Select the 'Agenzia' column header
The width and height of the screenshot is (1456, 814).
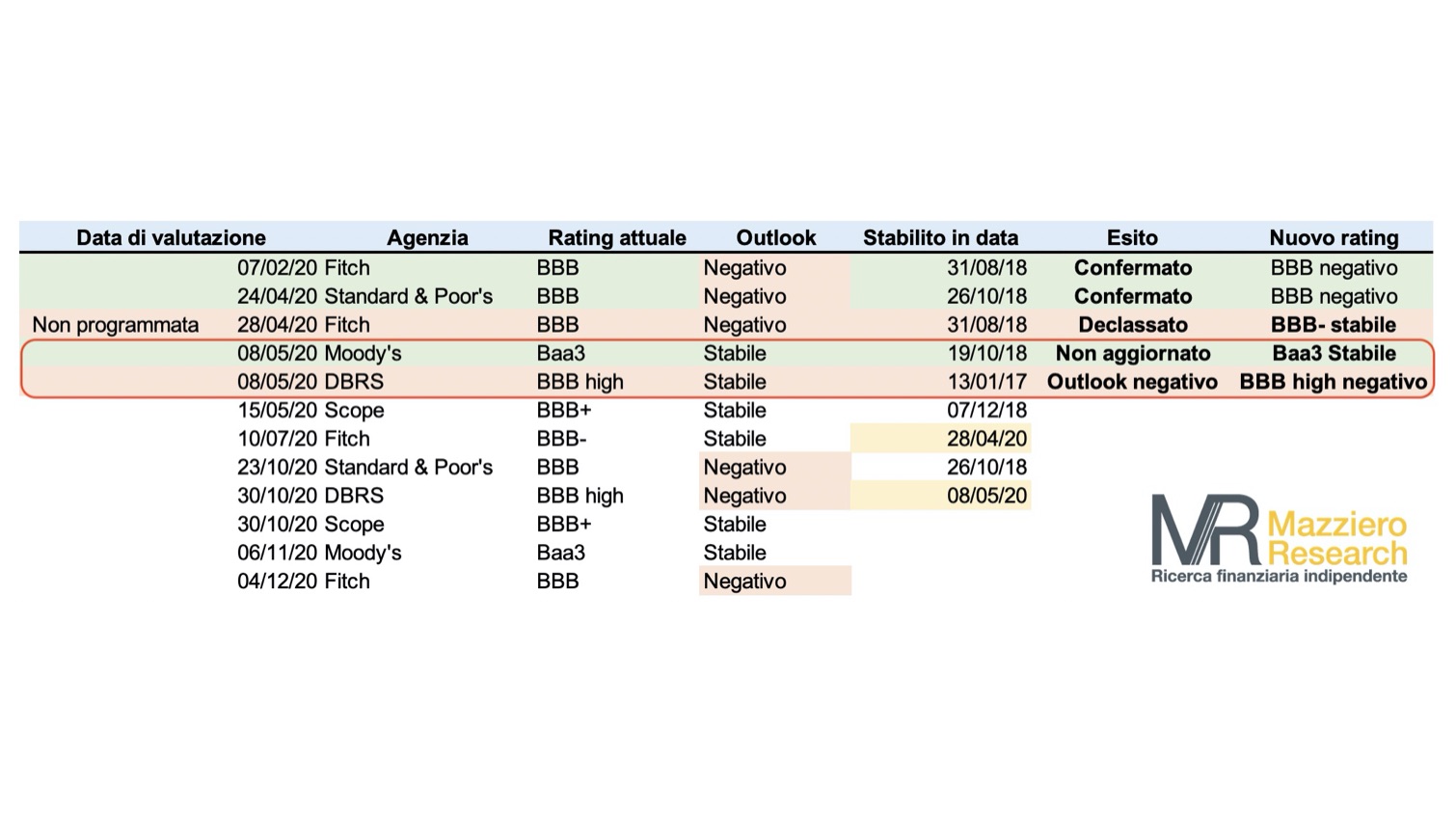coord(427,238)
